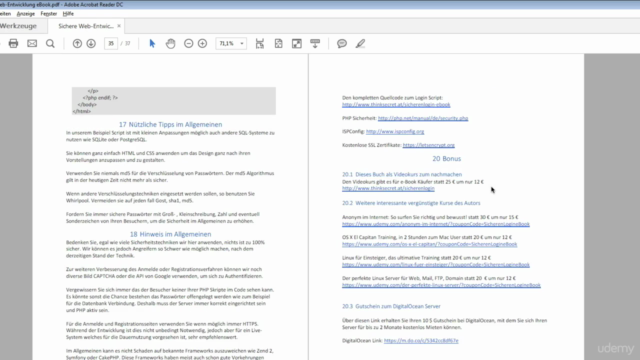This screenshot has height=360, width=640.
Task: Go to previous page with up arrow
Action: point(77,43)
